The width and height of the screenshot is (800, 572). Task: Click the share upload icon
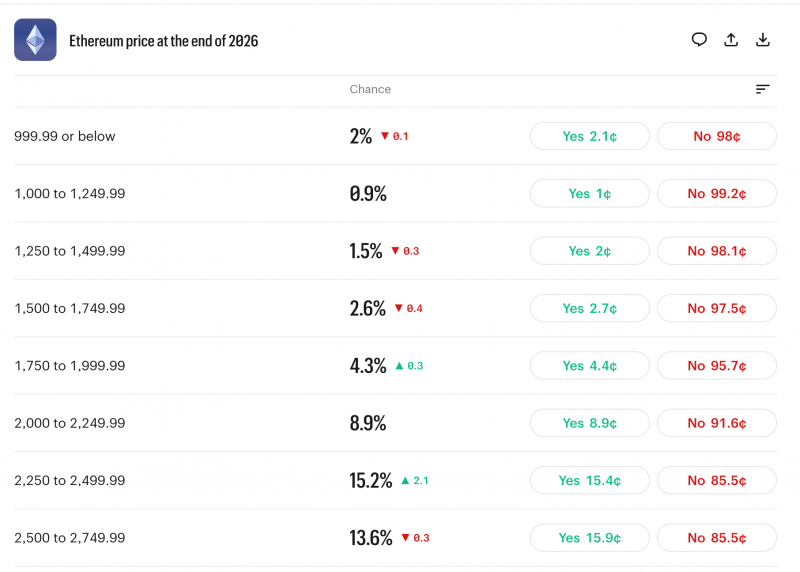(x=731, y=40)
